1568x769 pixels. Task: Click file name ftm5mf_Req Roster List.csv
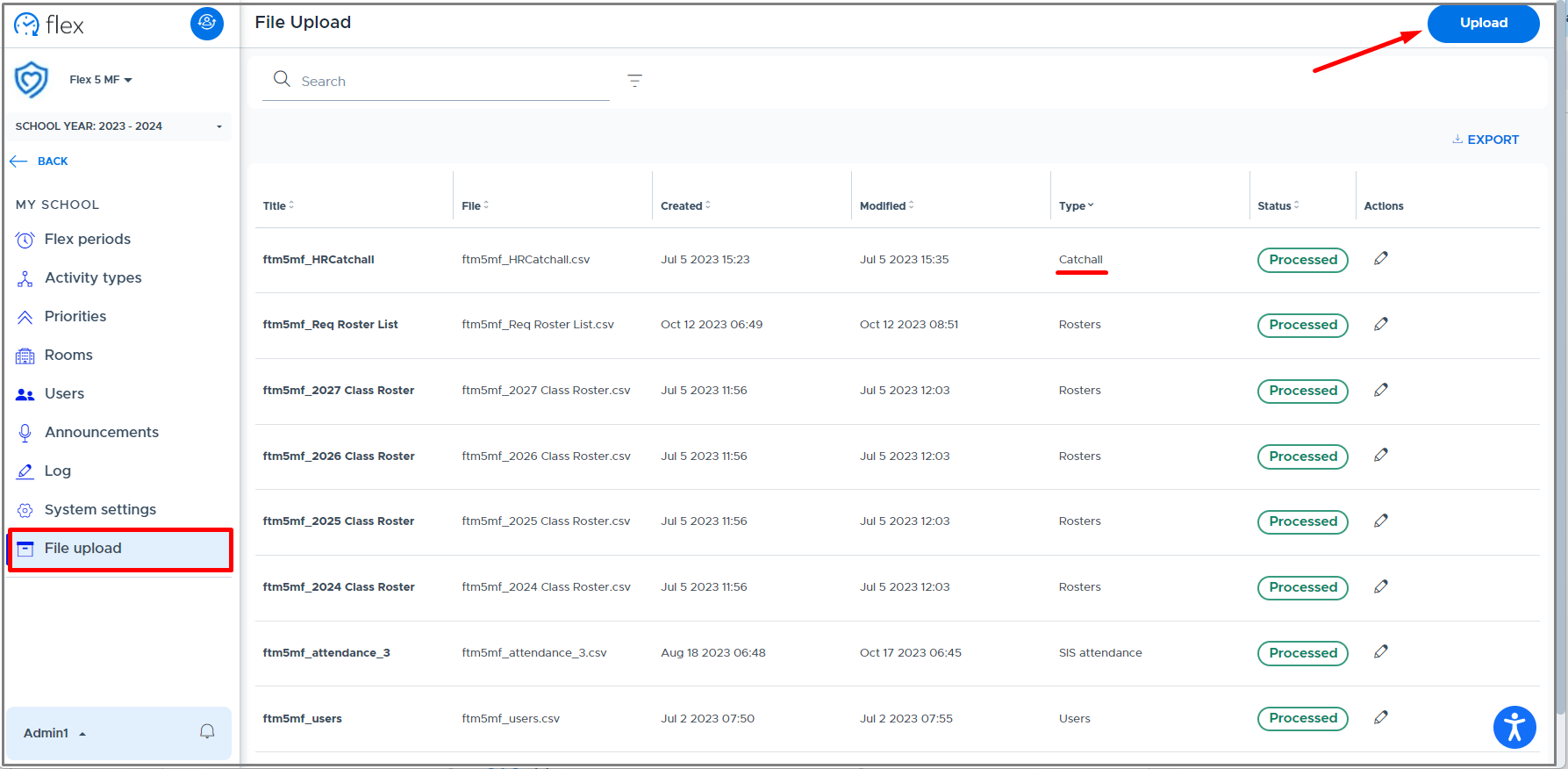538,325
